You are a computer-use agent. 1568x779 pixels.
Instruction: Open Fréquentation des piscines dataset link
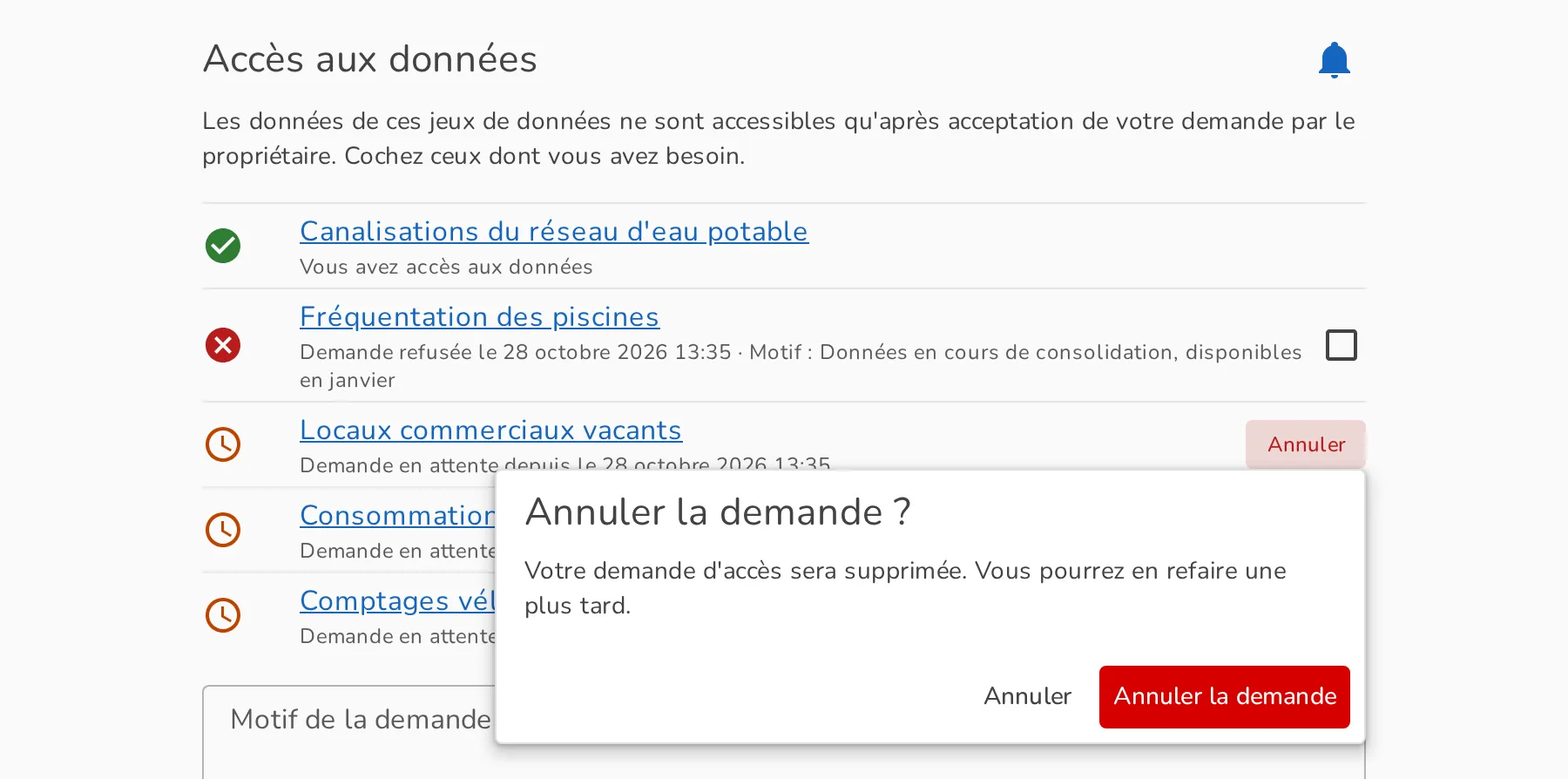tap(479, 316)
